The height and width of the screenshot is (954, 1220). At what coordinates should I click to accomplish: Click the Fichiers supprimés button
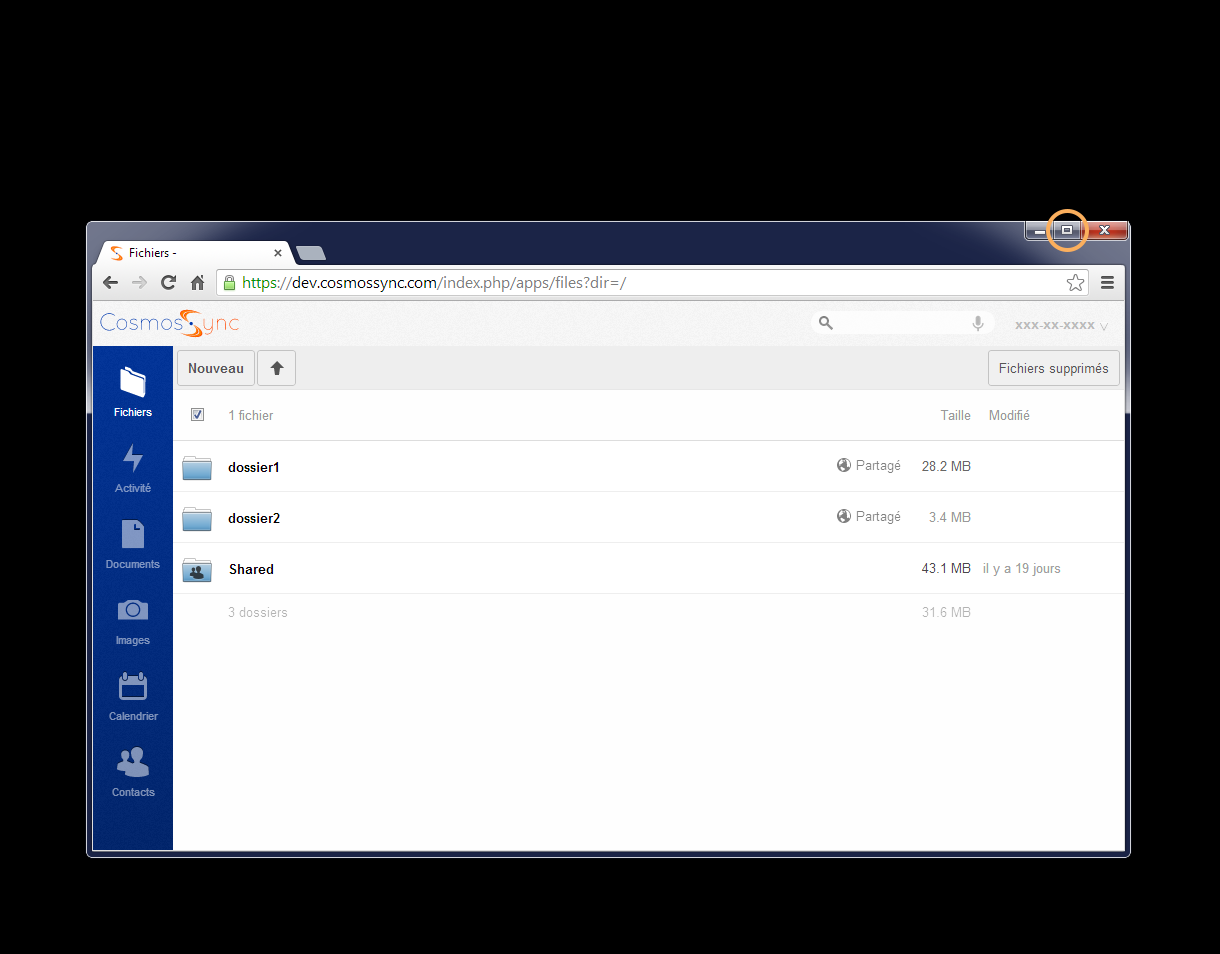(1053, 368)
